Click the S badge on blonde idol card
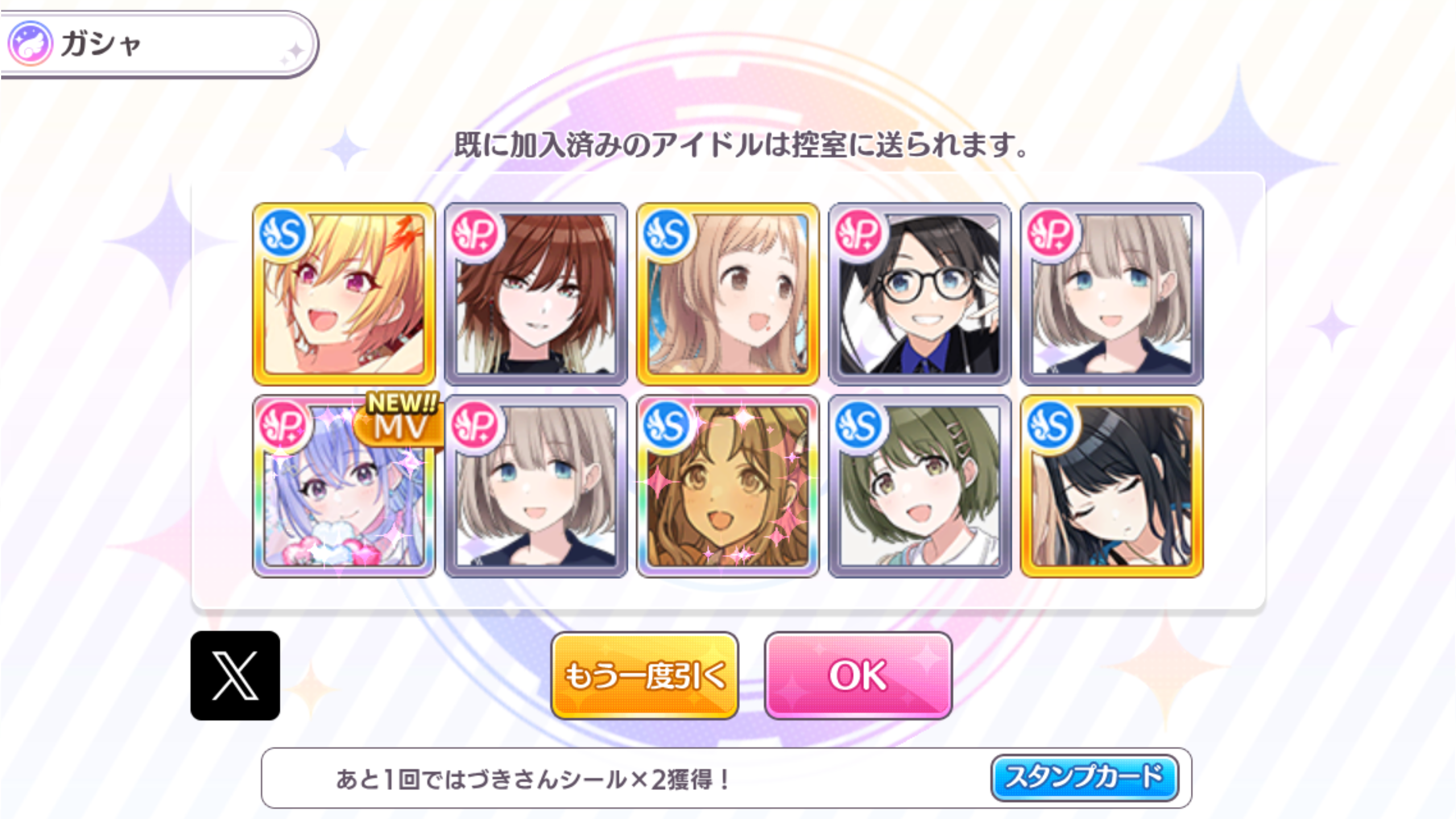1456x819 pixels. click(x=283, y=233)
